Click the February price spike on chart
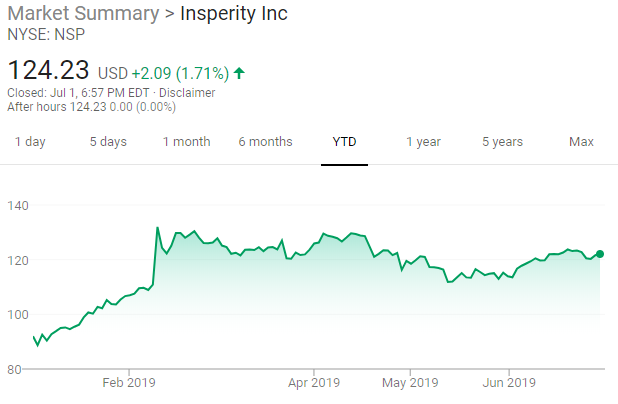The height and width of the screenshot is (404, 618). pos(158,228)
